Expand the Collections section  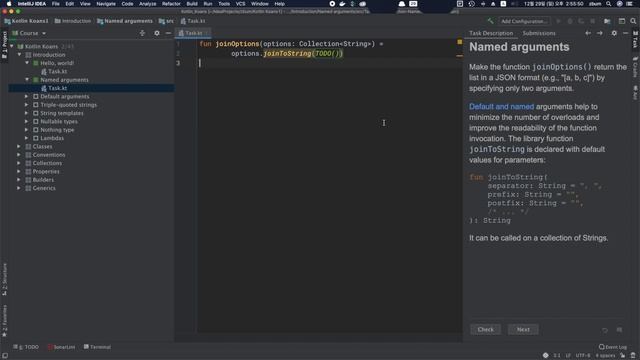tap(19, 163)
